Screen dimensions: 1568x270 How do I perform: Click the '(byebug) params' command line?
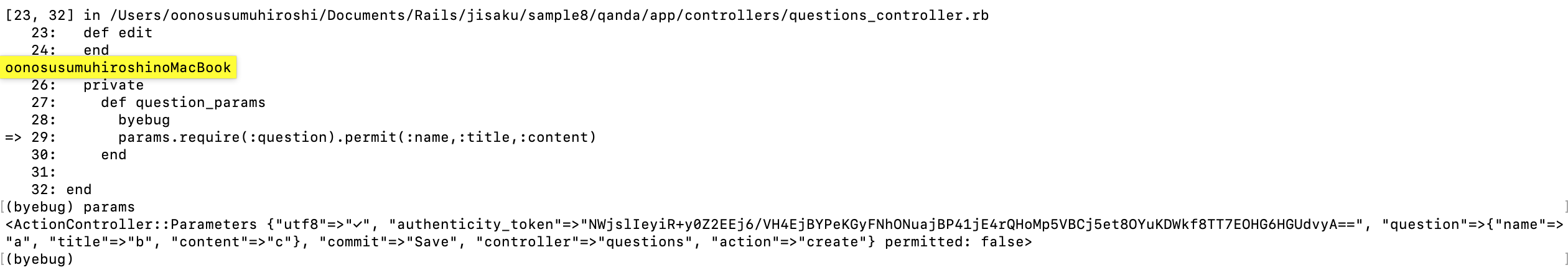[70, 207]
